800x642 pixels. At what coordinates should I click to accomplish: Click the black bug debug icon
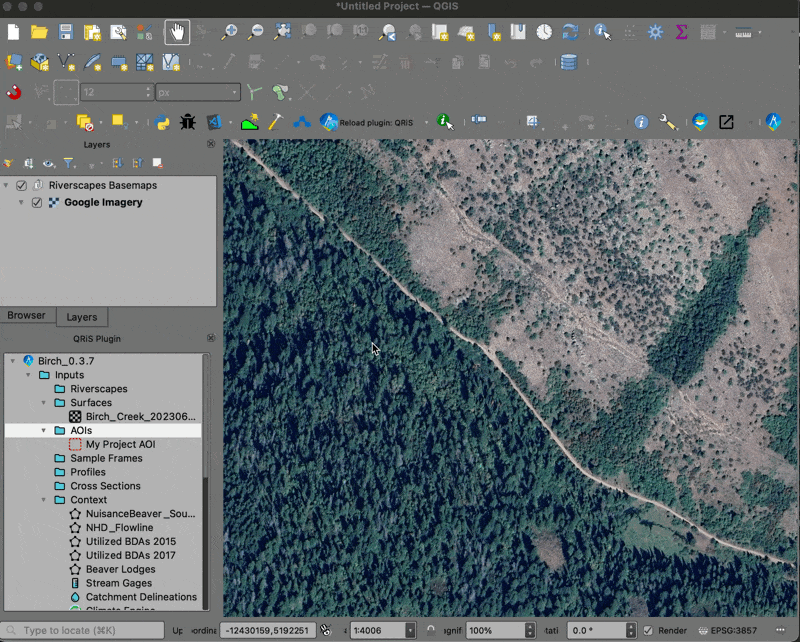(x=188, y=122)
